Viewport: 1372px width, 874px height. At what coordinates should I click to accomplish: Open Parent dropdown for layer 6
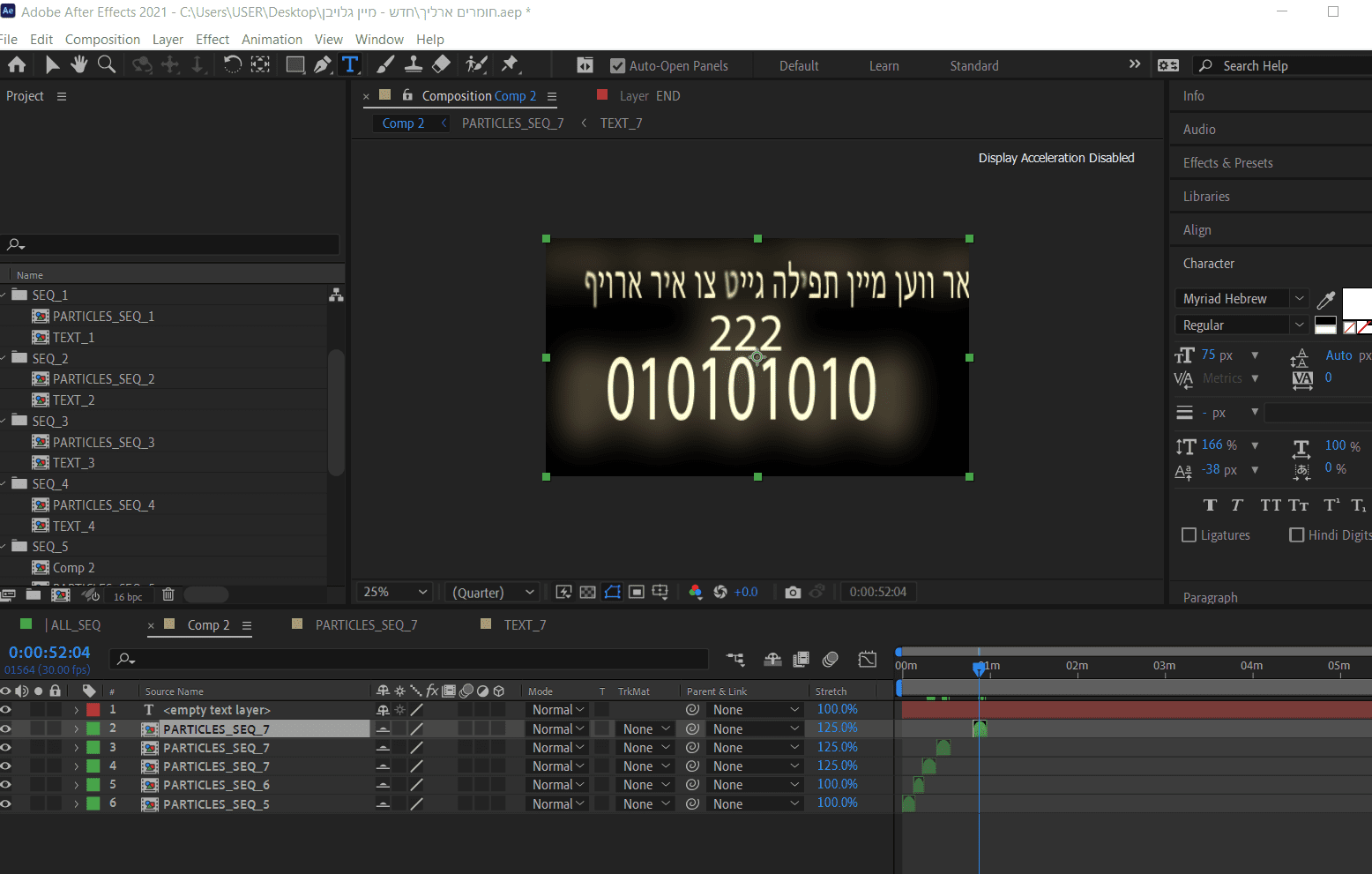[756, 804]
